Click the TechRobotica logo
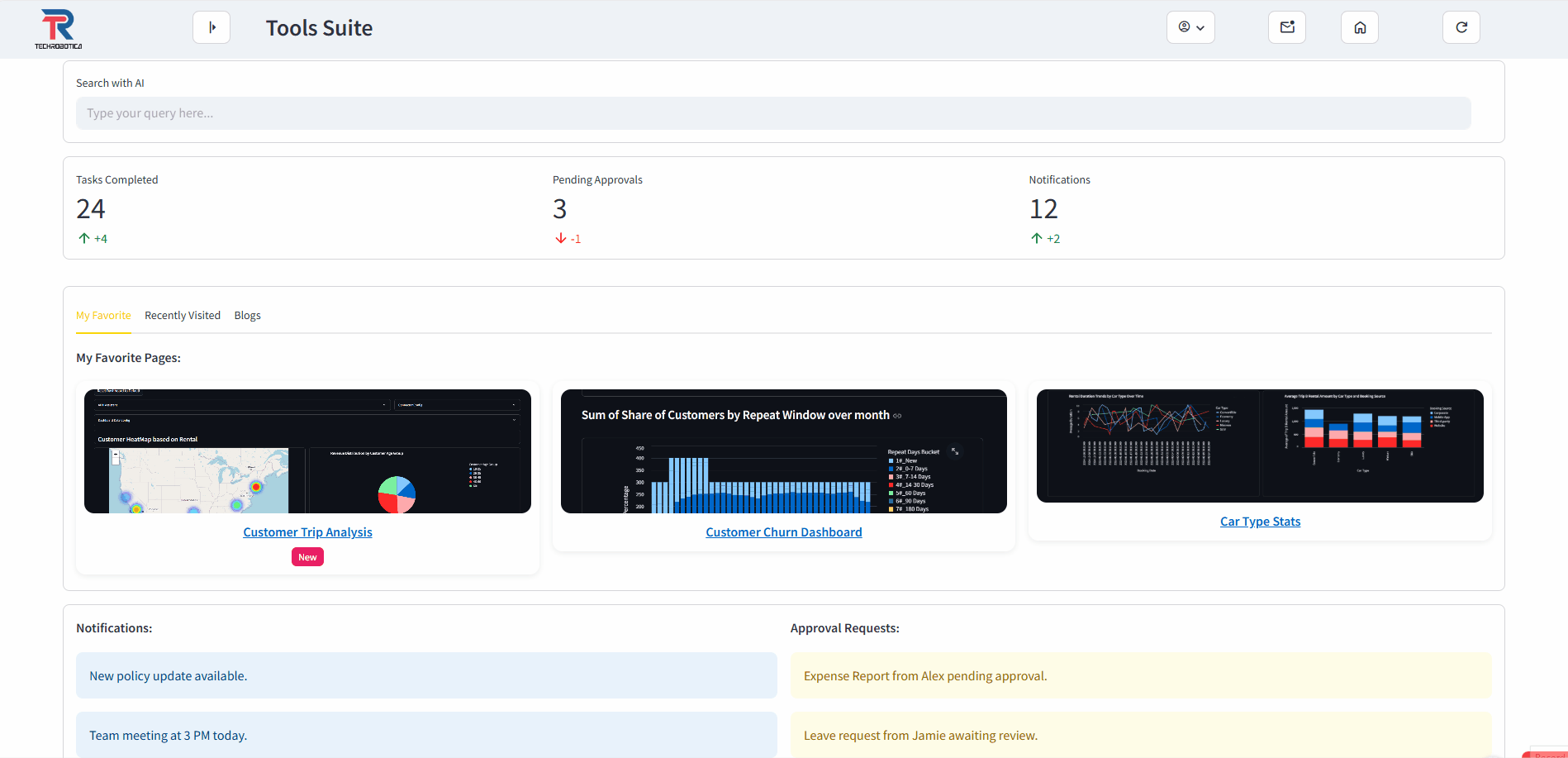Viewport: 1568px width, 758px height. (x=58, y=29)
